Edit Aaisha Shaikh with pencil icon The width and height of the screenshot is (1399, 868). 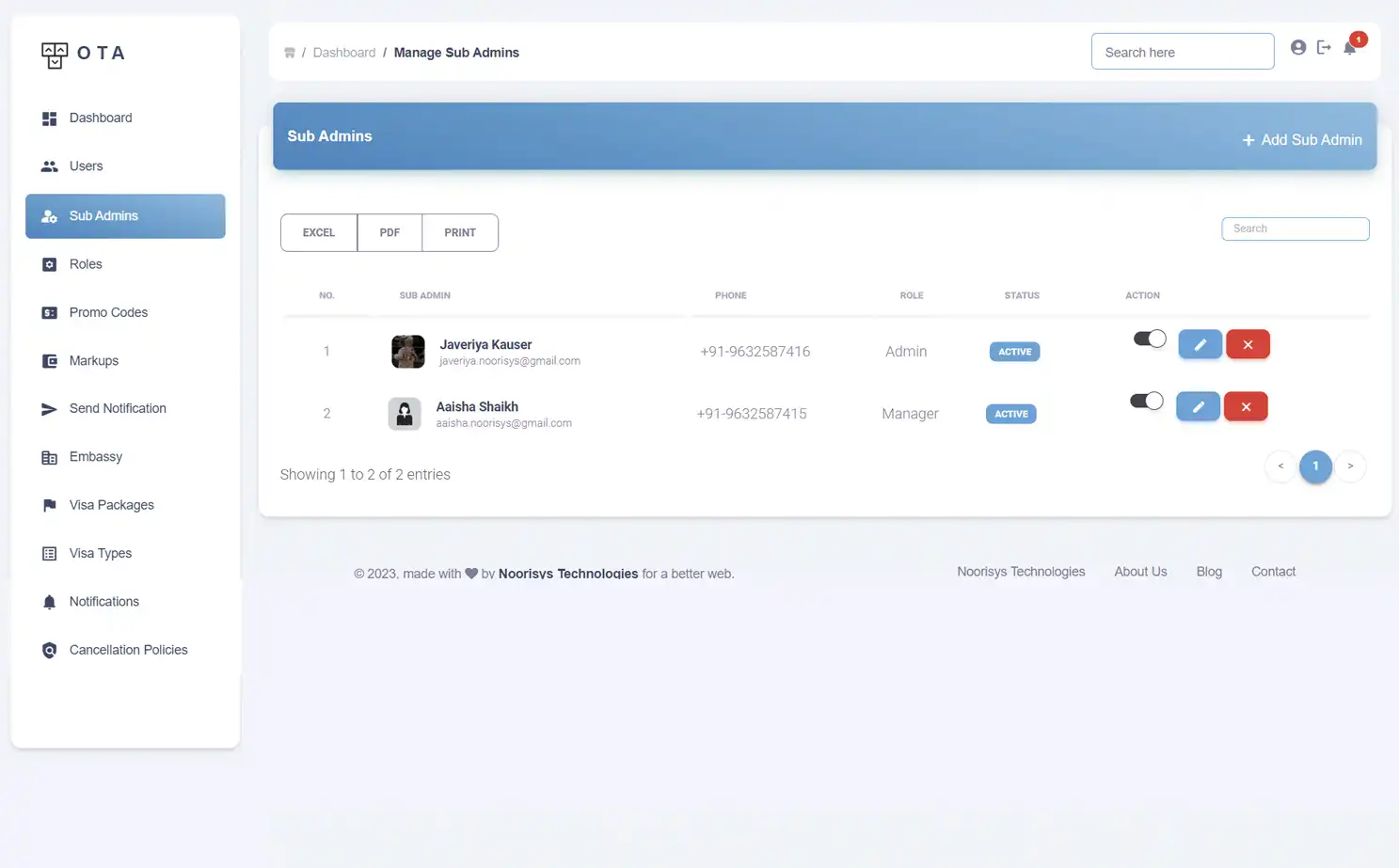coord(1198,406)
